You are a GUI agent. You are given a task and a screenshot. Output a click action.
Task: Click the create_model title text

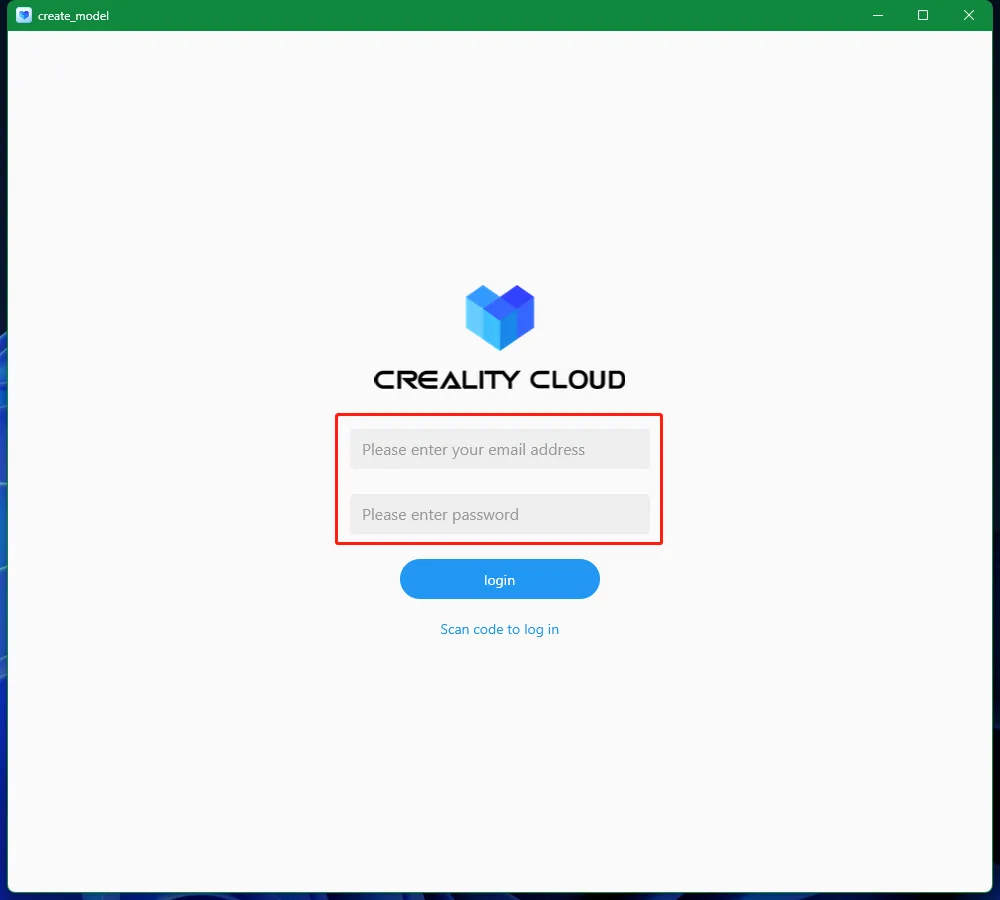tap(73, 16)
